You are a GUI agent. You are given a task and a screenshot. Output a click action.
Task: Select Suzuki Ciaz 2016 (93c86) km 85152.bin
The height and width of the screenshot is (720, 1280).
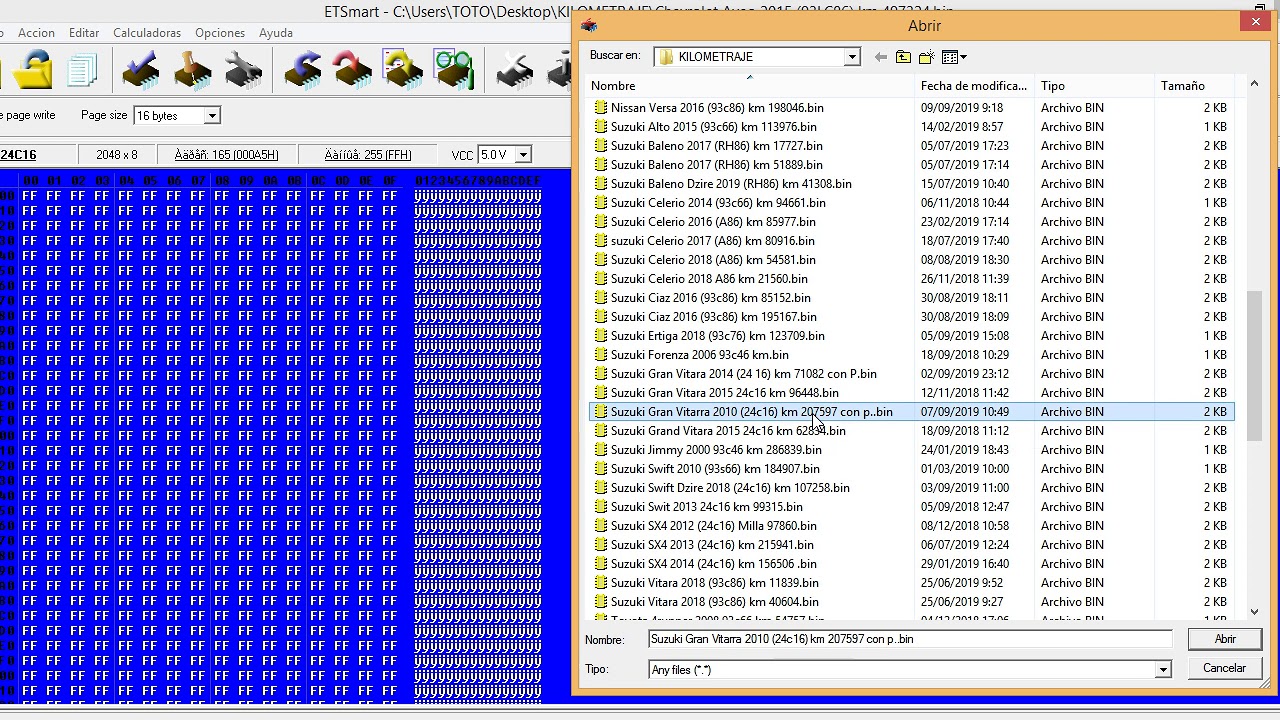pyautogui.click(x=710, y=297)
